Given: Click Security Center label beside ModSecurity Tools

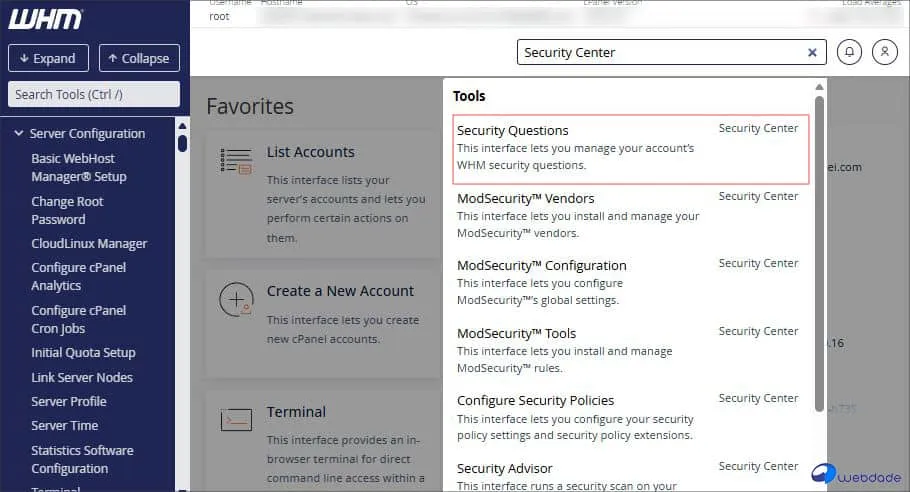Looking at the screenshot, I should (759, 331).
